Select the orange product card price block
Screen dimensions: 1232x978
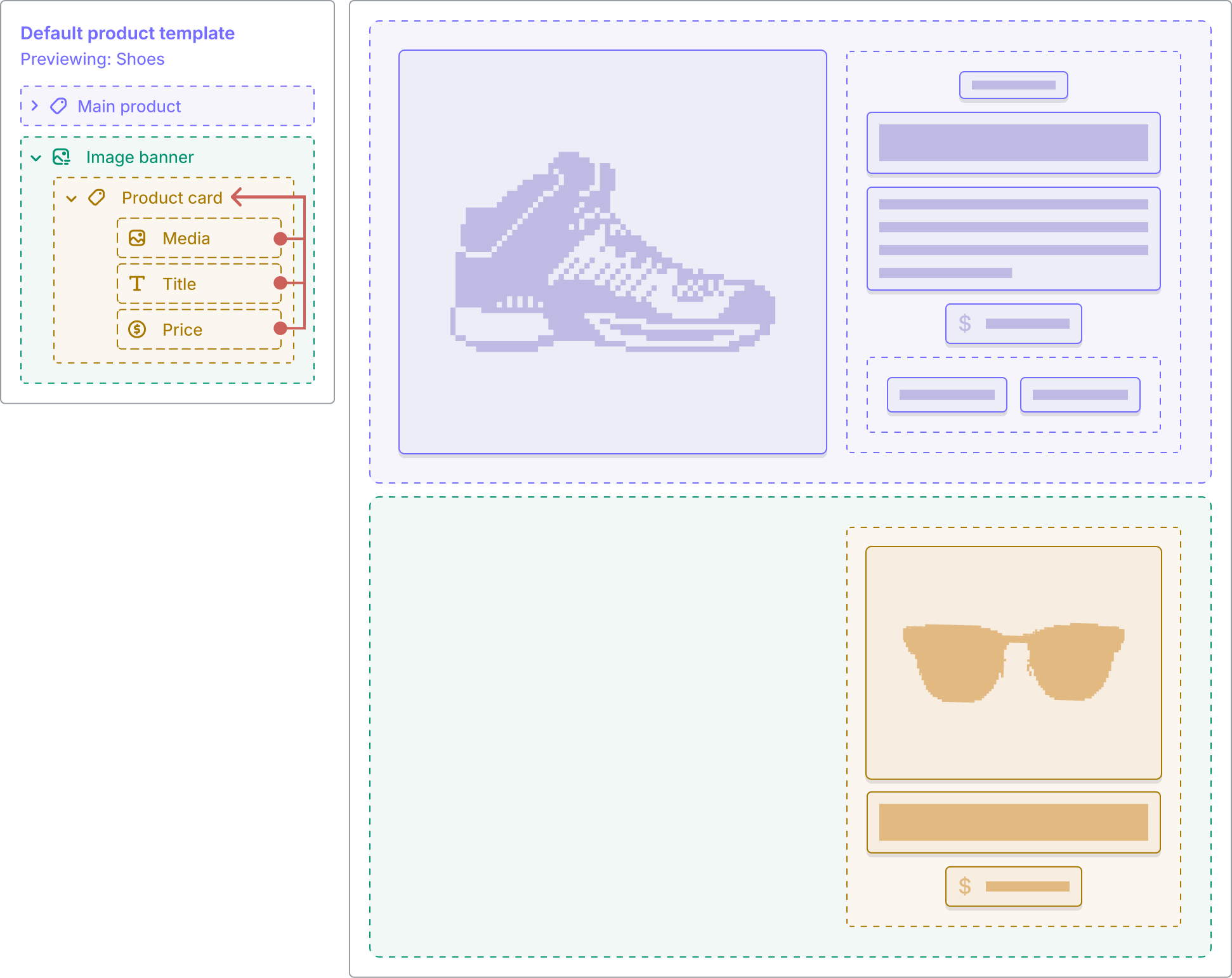[x=1014, y=886]
